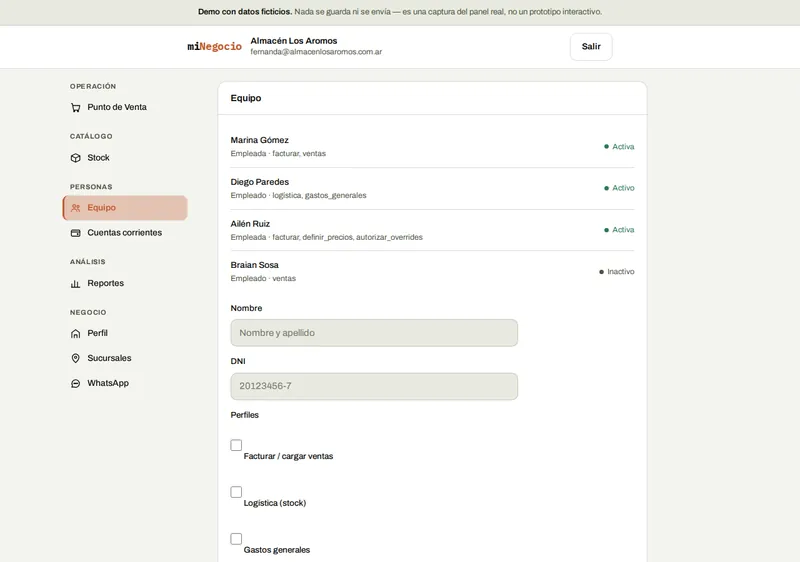Screen dimensions: 800x562
Task: Focus the Nombre y apellido input field
Action: point(374,333)
